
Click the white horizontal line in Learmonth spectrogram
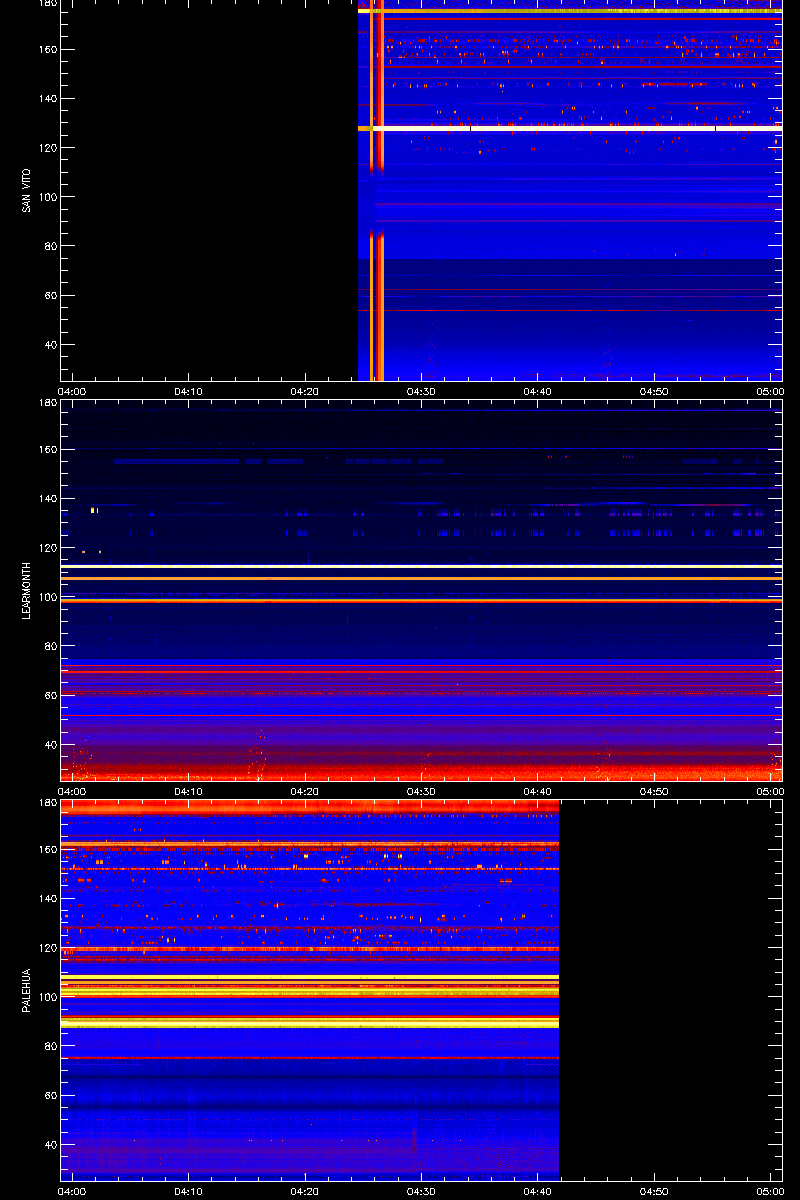[421, 566]
